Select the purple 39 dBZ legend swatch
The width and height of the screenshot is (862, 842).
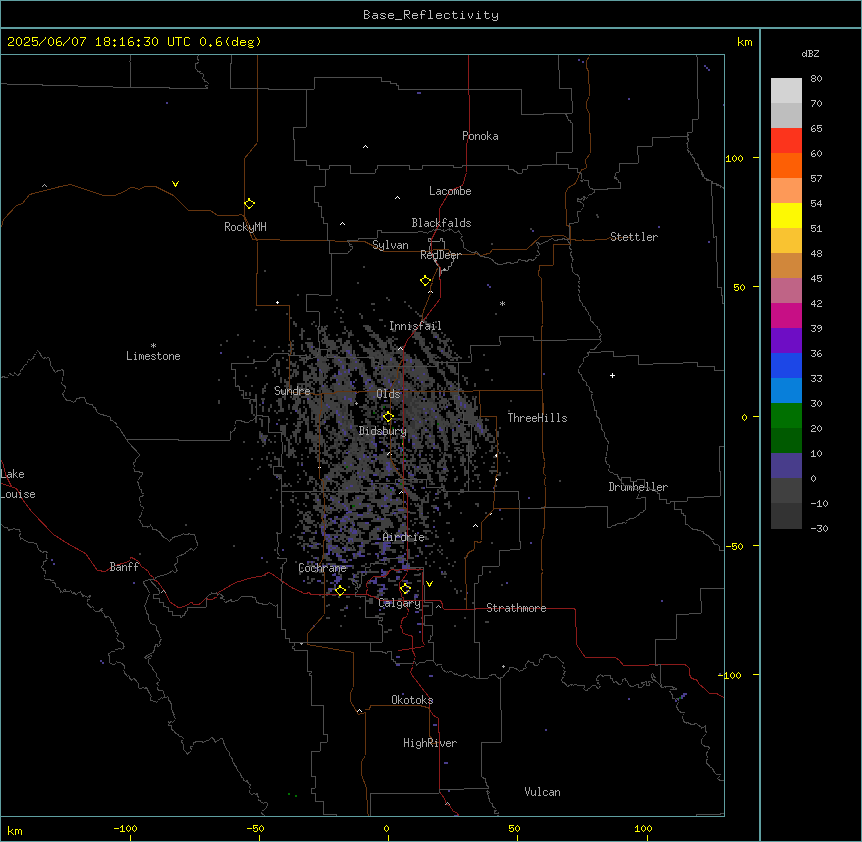point(786,341)
